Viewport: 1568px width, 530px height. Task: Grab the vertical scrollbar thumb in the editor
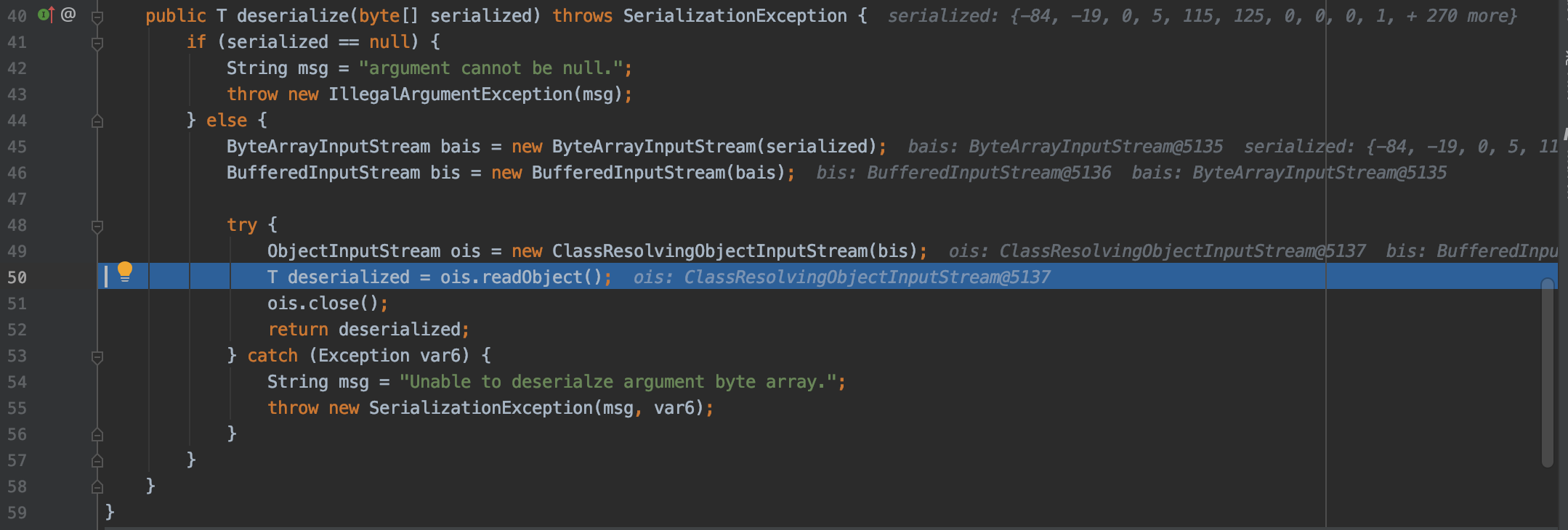[1548, 372]
